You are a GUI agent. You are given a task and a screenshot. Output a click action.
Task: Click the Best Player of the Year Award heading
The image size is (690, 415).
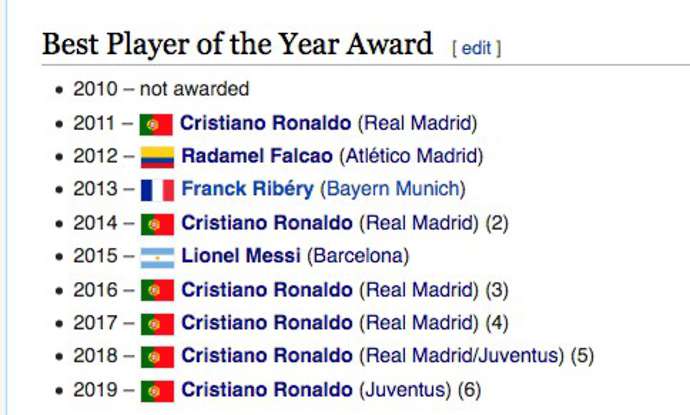237,45
